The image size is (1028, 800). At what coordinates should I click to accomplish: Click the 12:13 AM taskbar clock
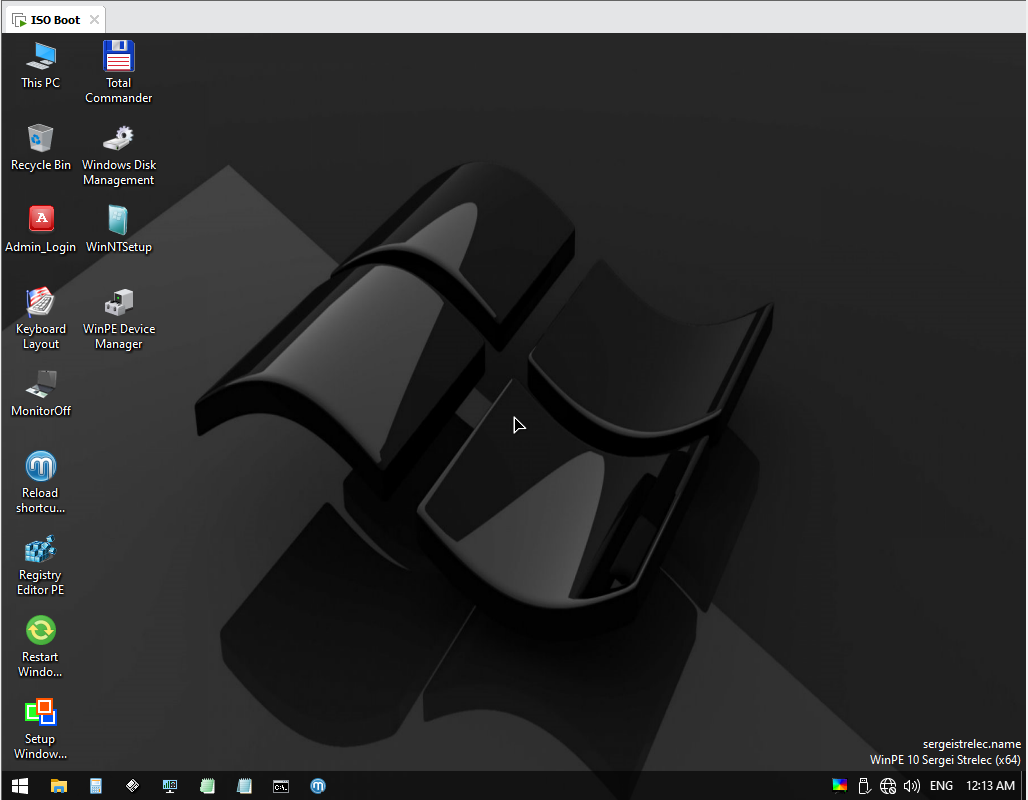pyautogui.click(x=990, y=786)
